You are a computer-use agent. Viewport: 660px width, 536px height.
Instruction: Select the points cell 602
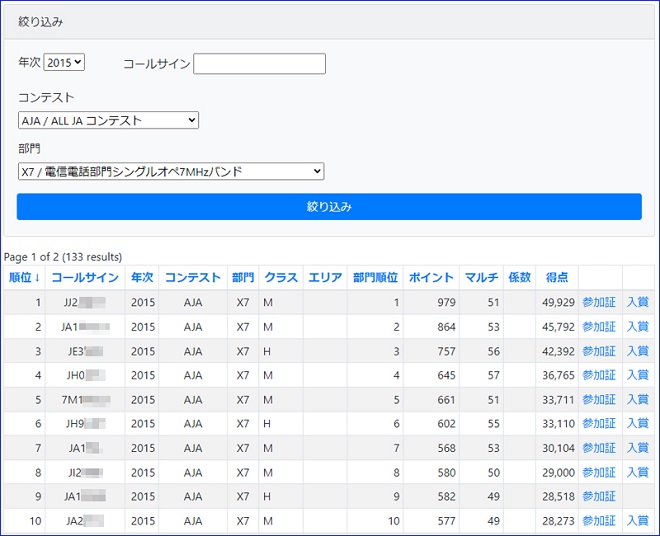[431, 424]
